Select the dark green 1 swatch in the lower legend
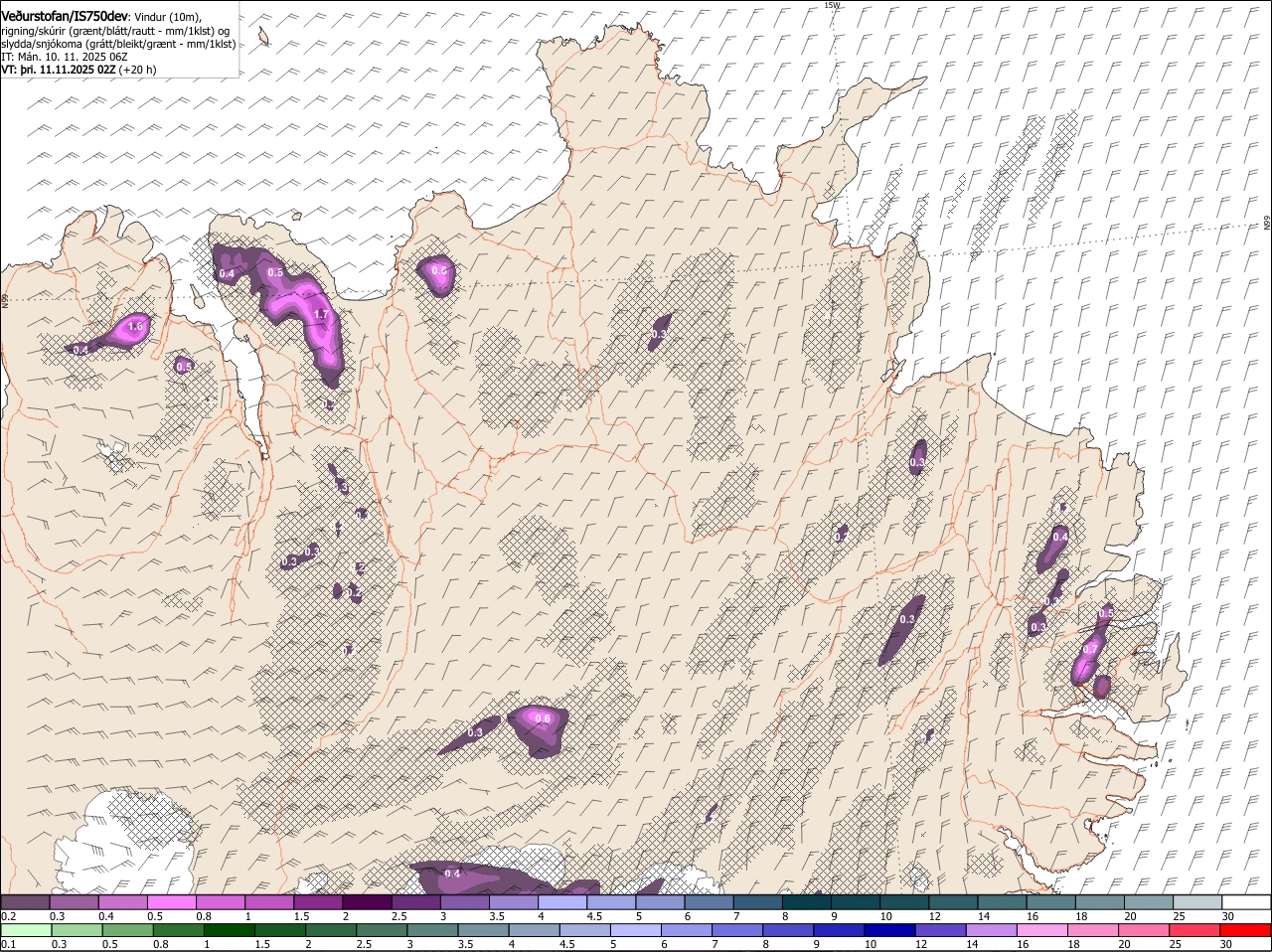 point(230,930)
